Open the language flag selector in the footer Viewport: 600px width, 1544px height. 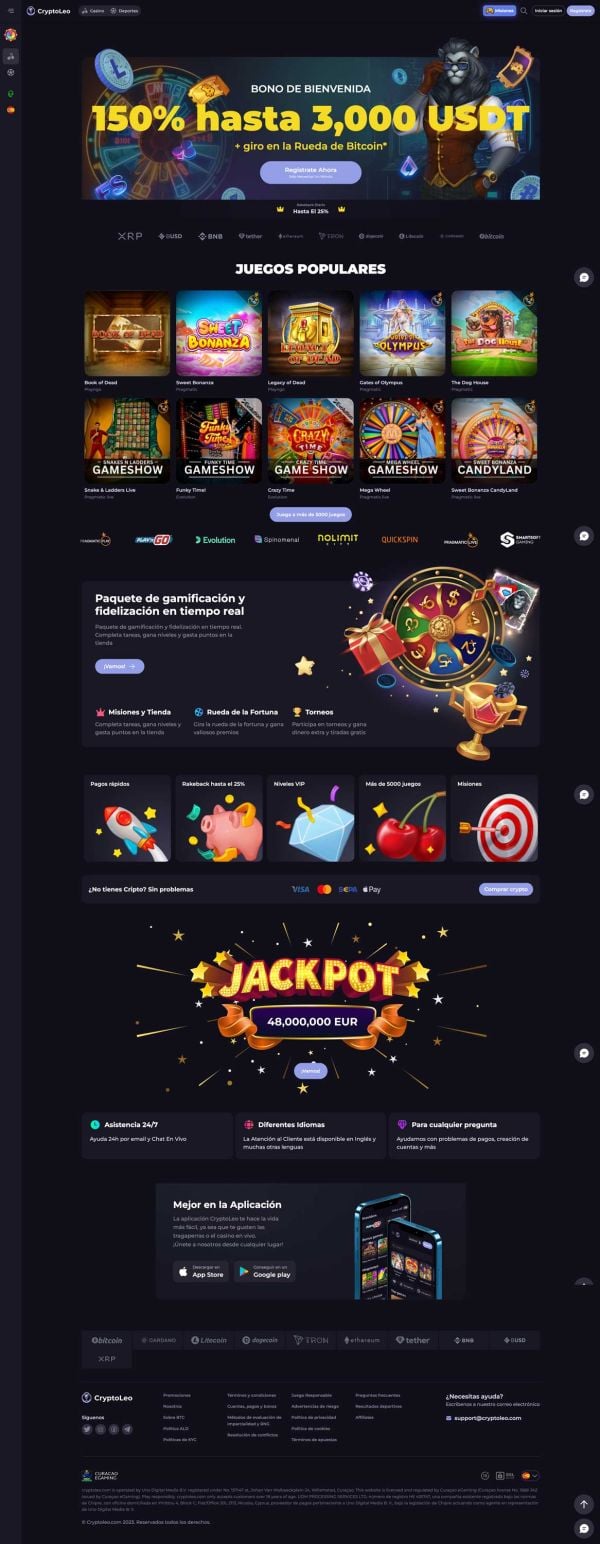[529, 1475]
